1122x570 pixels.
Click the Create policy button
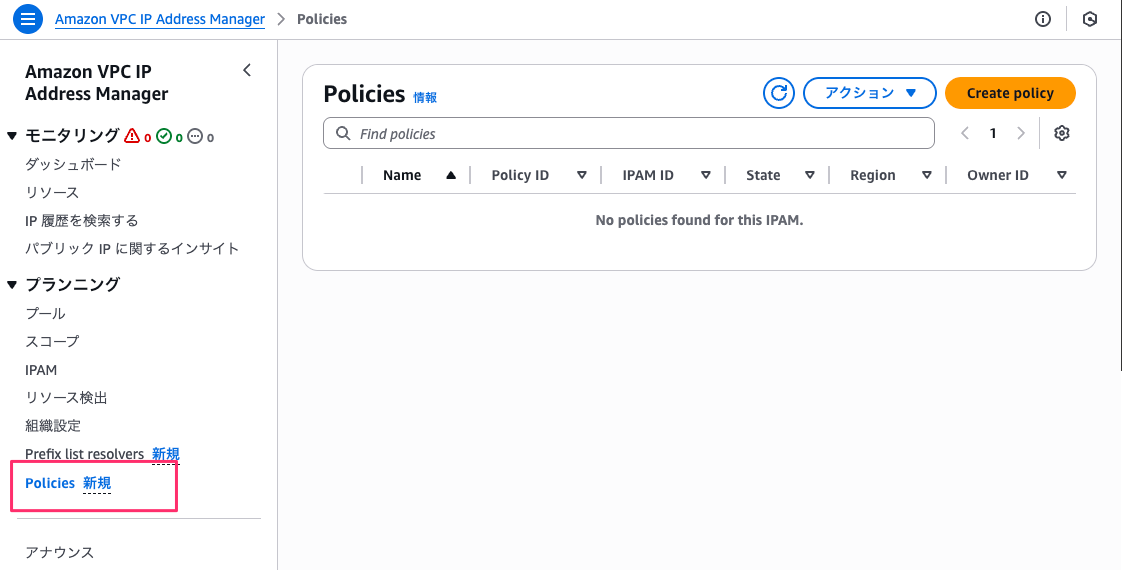pyautogui.click(x=1010, y=93)
